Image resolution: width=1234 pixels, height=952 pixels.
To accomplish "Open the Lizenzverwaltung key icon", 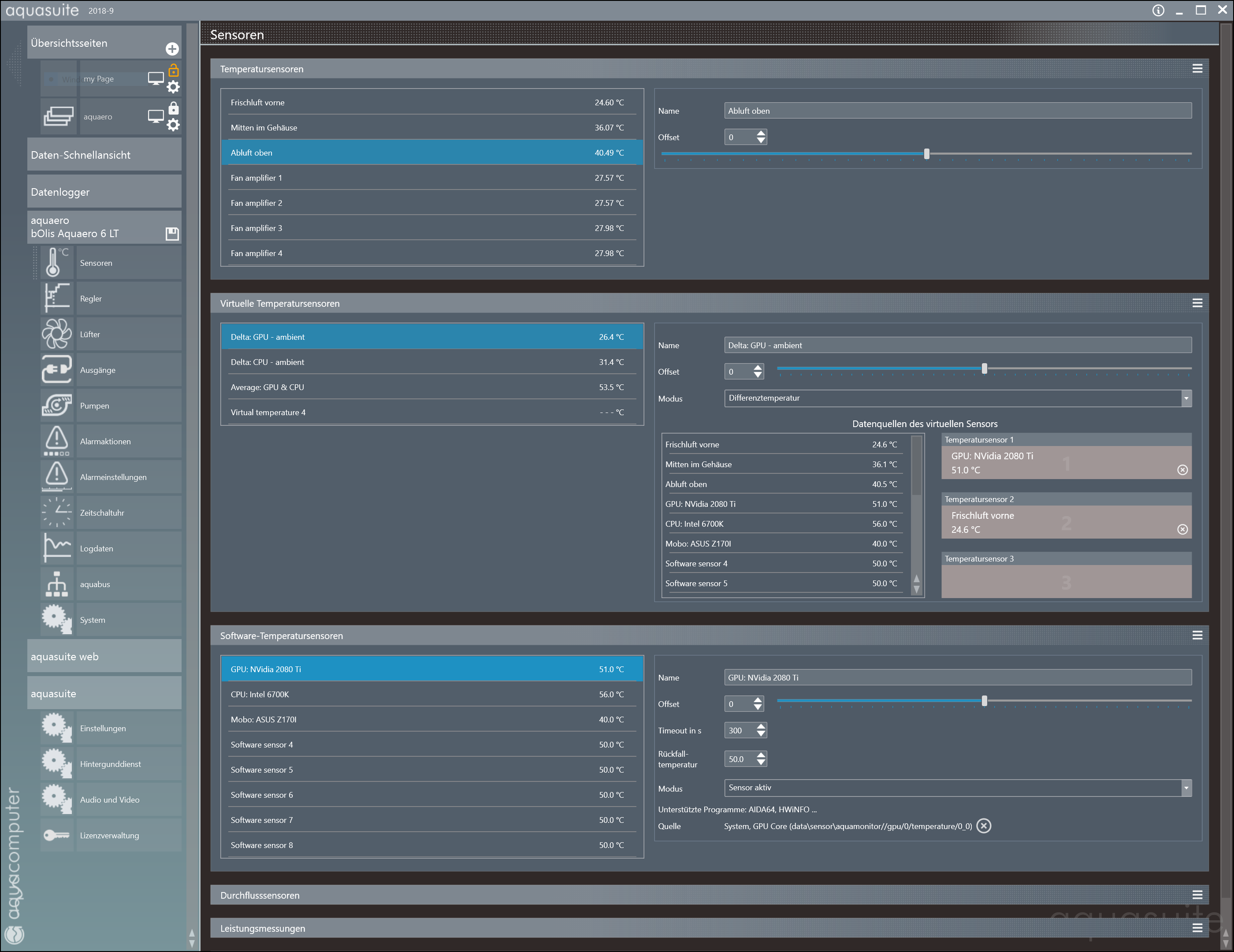I will pyautogui.click(x=56, y=835).
